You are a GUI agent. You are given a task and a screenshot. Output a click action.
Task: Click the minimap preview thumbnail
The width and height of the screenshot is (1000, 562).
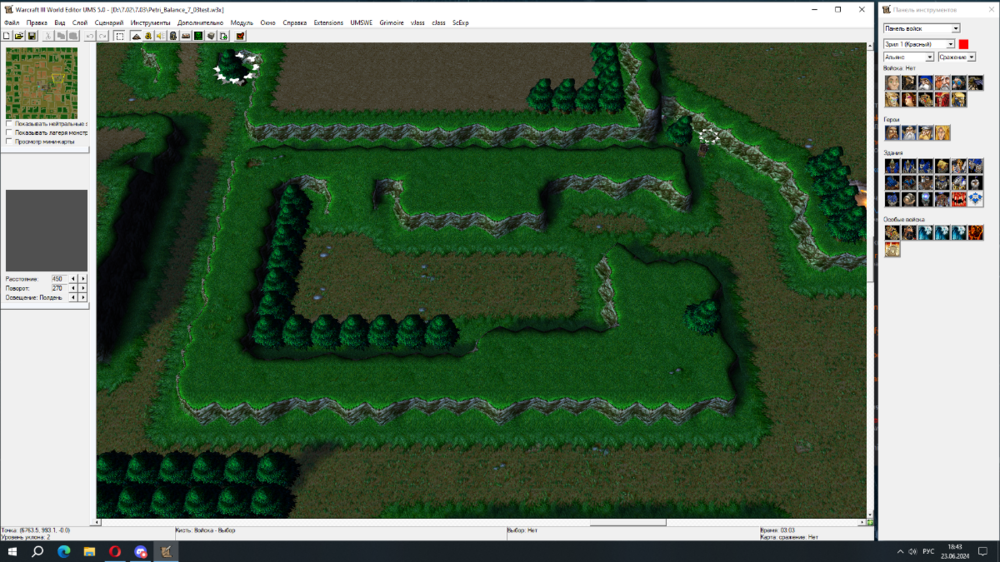point(41,82)
